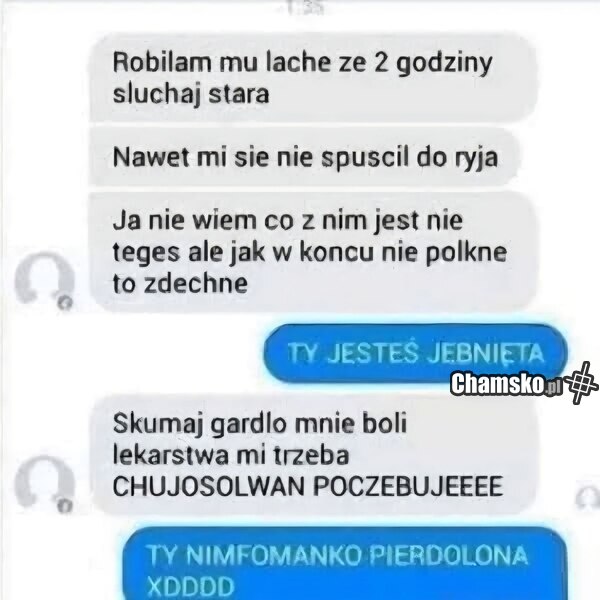This screenshot has width=600, height=600.
Task: Click the "sluchaj stara" text line
Action: point(191,94)
